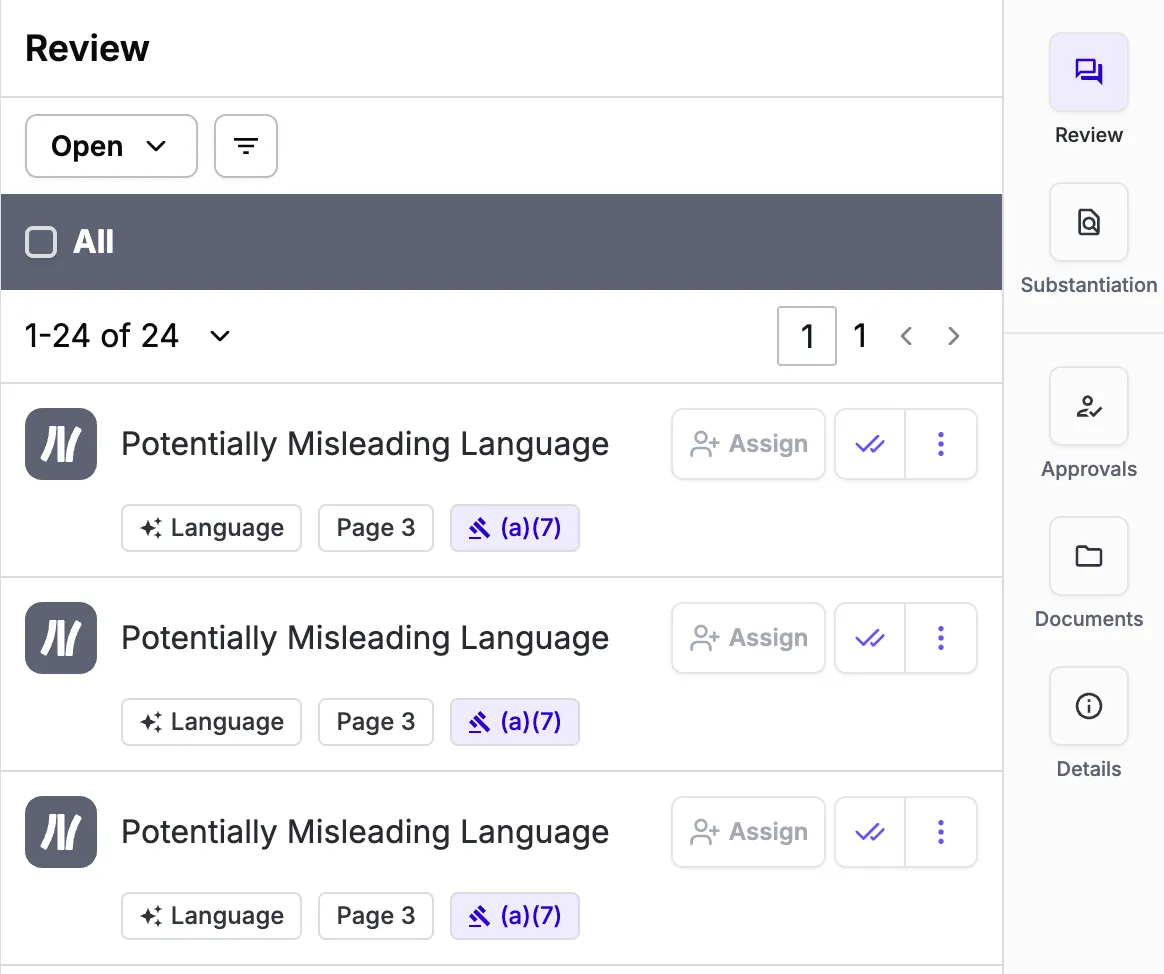This screenshot has height=974, width=1164.
Task: Open the Documents panel
Action: (x=1088, y=556)
